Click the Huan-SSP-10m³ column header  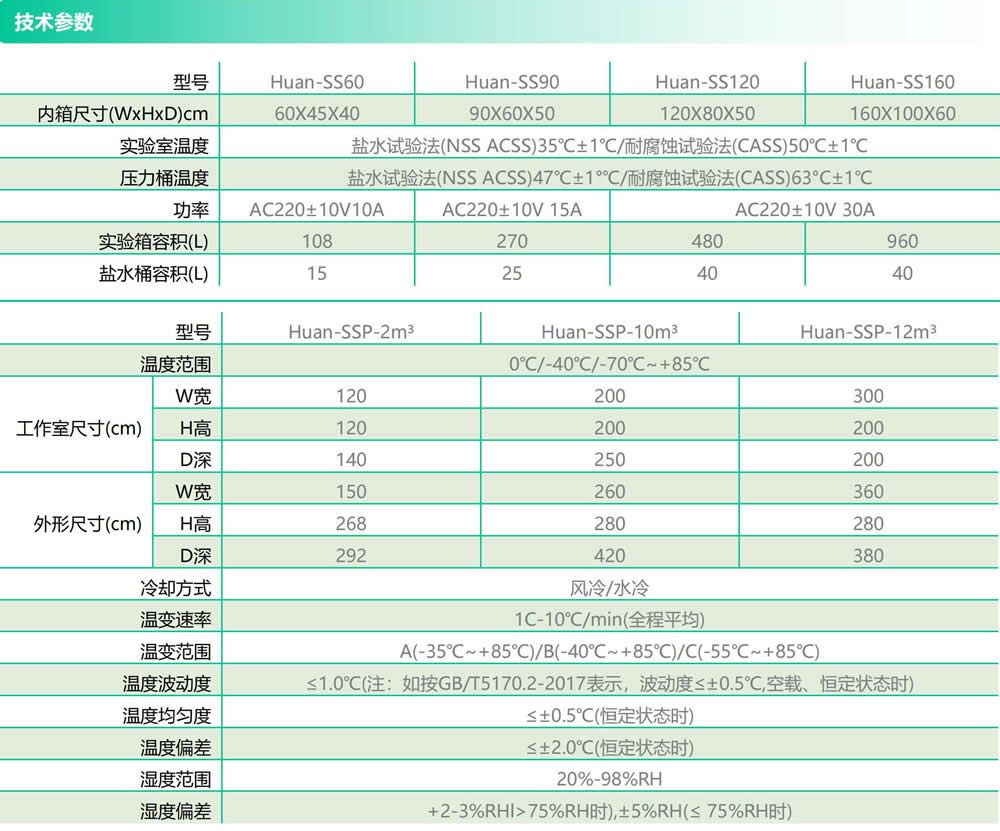tap(609, 332)
